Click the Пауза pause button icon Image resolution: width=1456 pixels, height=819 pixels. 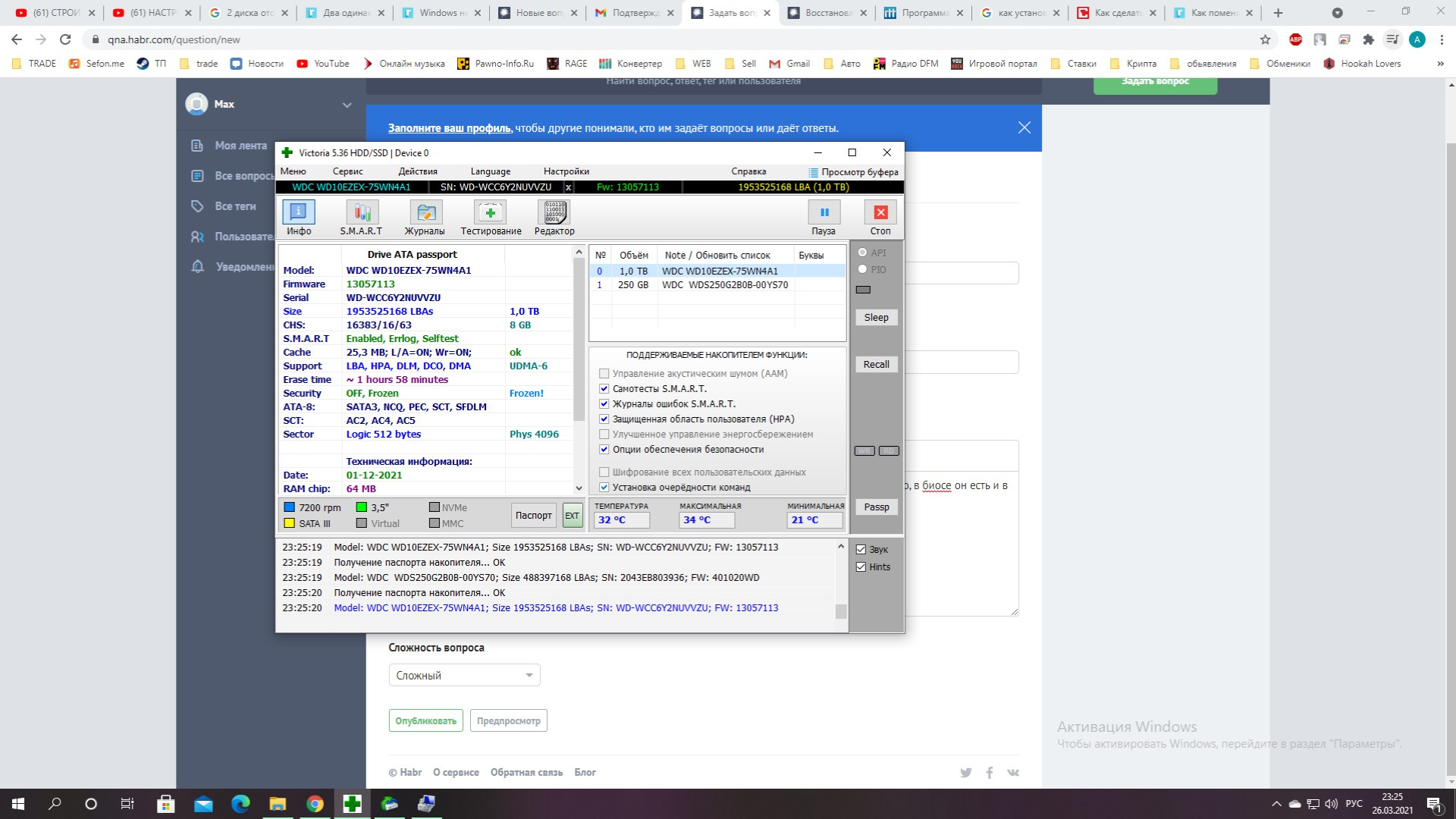824,213
